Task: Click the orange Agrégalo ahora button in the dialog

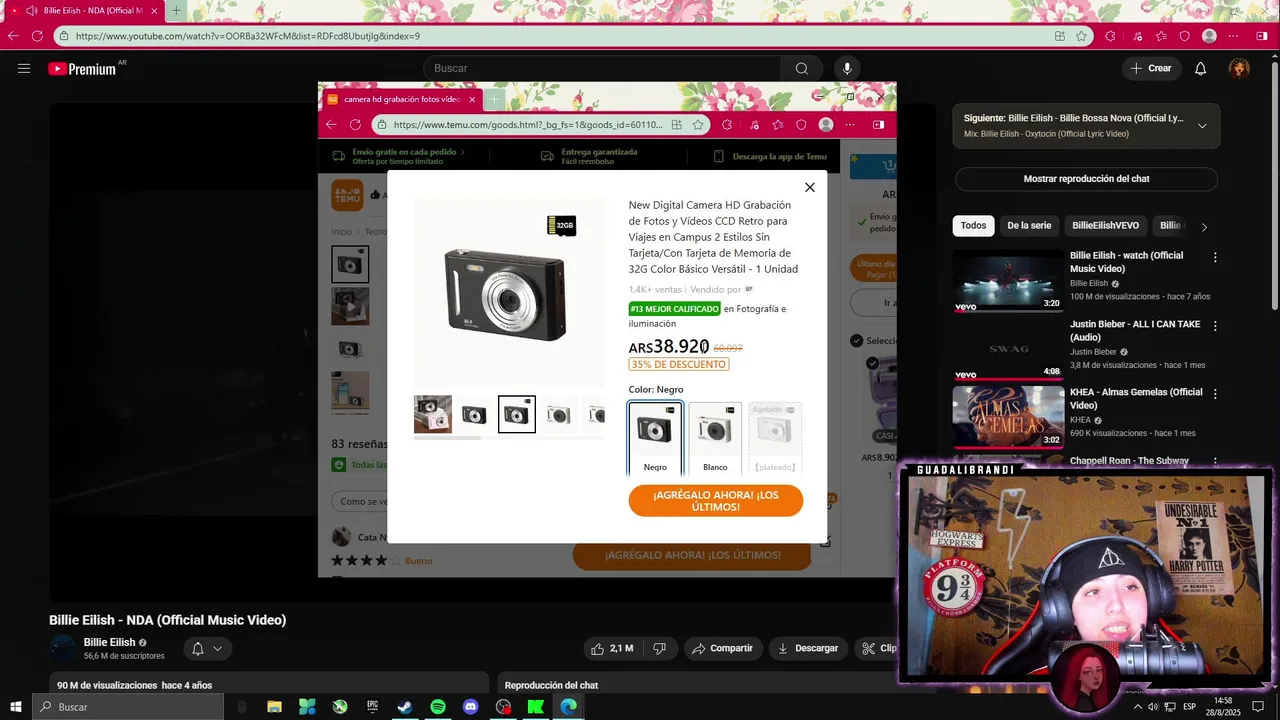Action: point(716,501)
